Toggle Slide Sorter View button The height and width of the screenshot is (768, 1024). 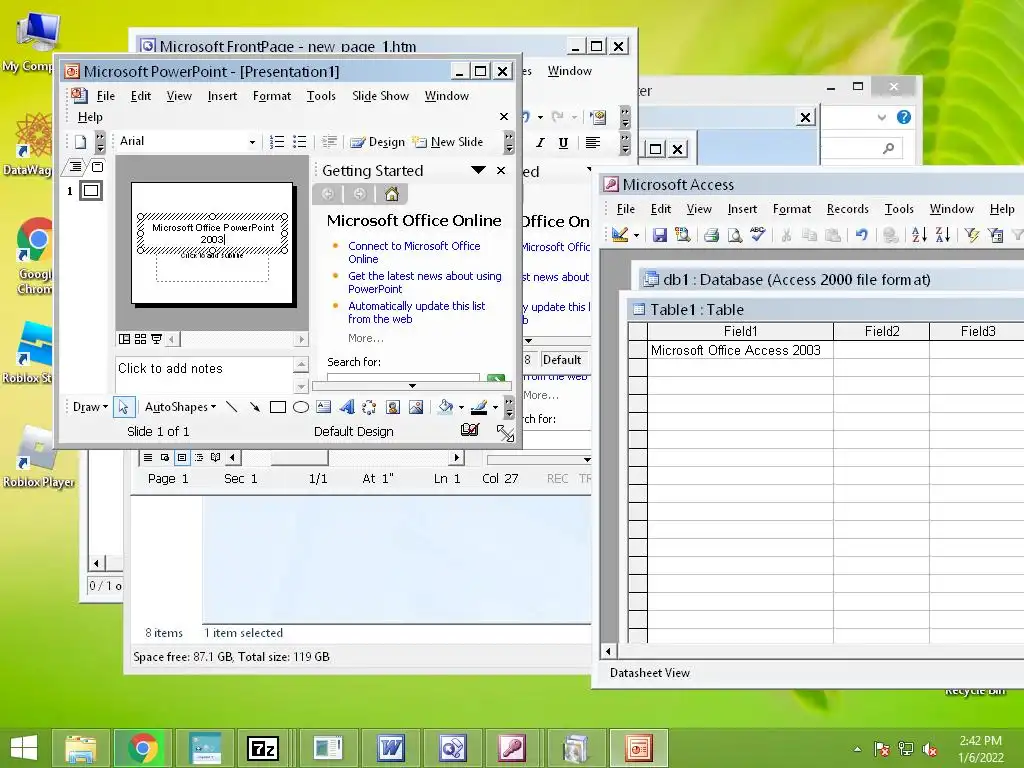click(x=140, y=339)
